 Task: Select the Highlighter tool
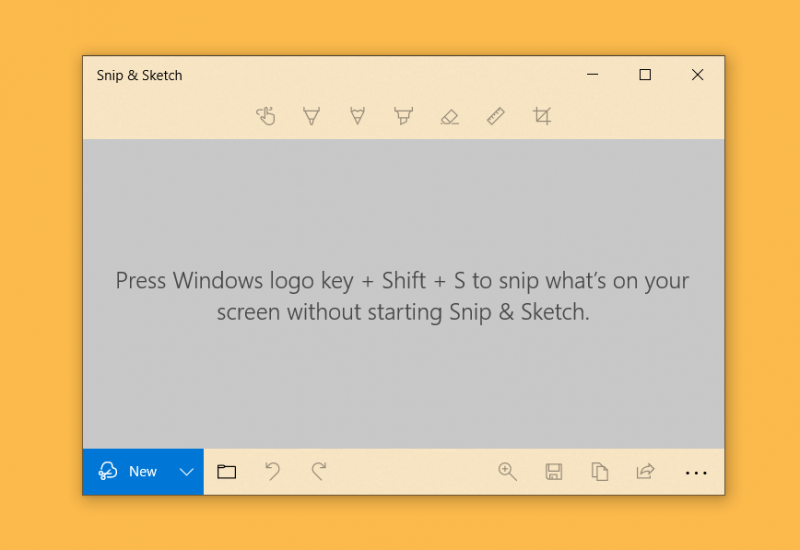point(403,116)
